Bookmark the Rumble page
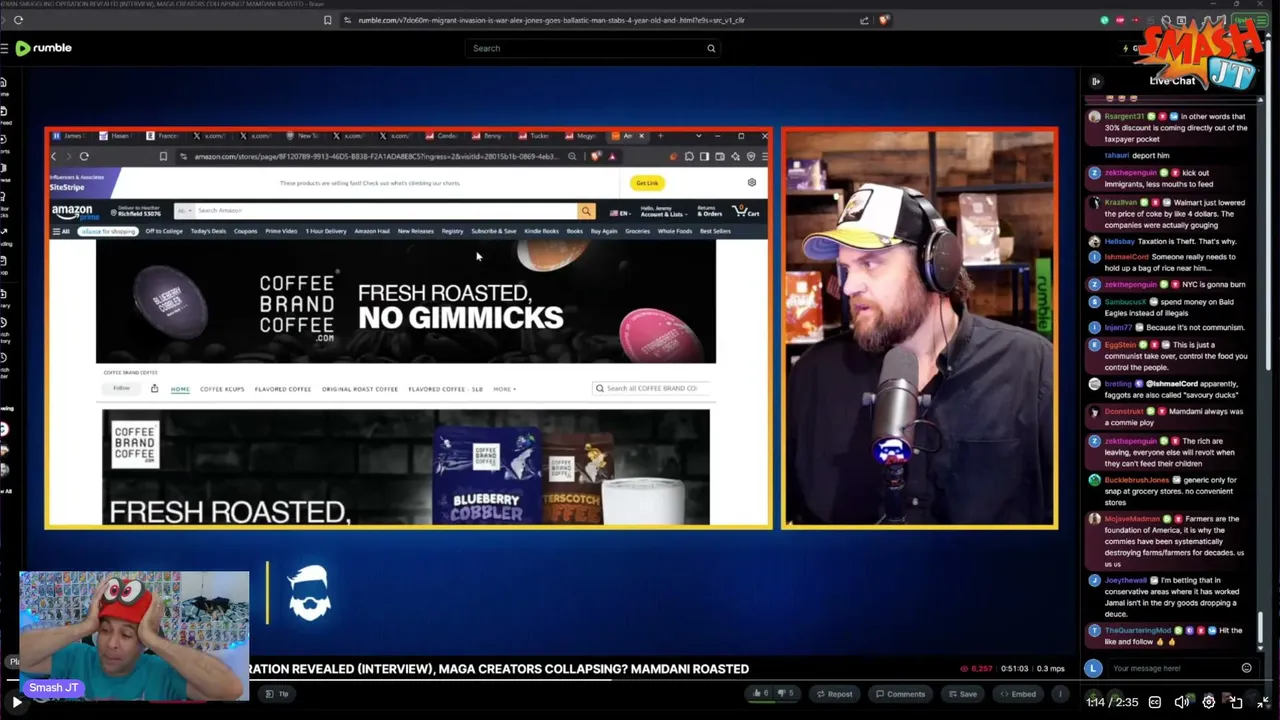 tap(328, 20)
